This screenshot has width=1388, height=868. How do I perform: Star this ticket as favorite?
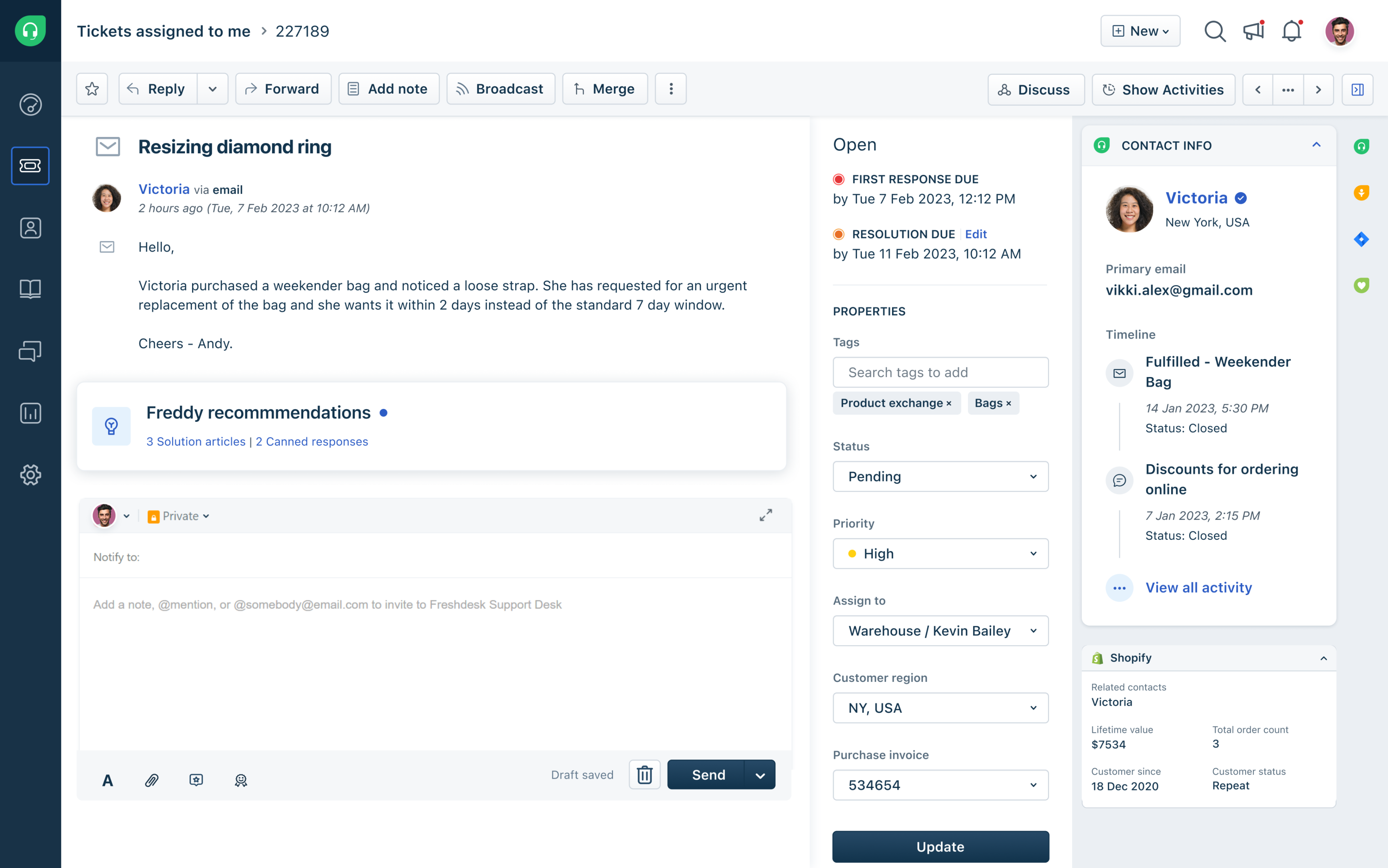click(92, 88)
